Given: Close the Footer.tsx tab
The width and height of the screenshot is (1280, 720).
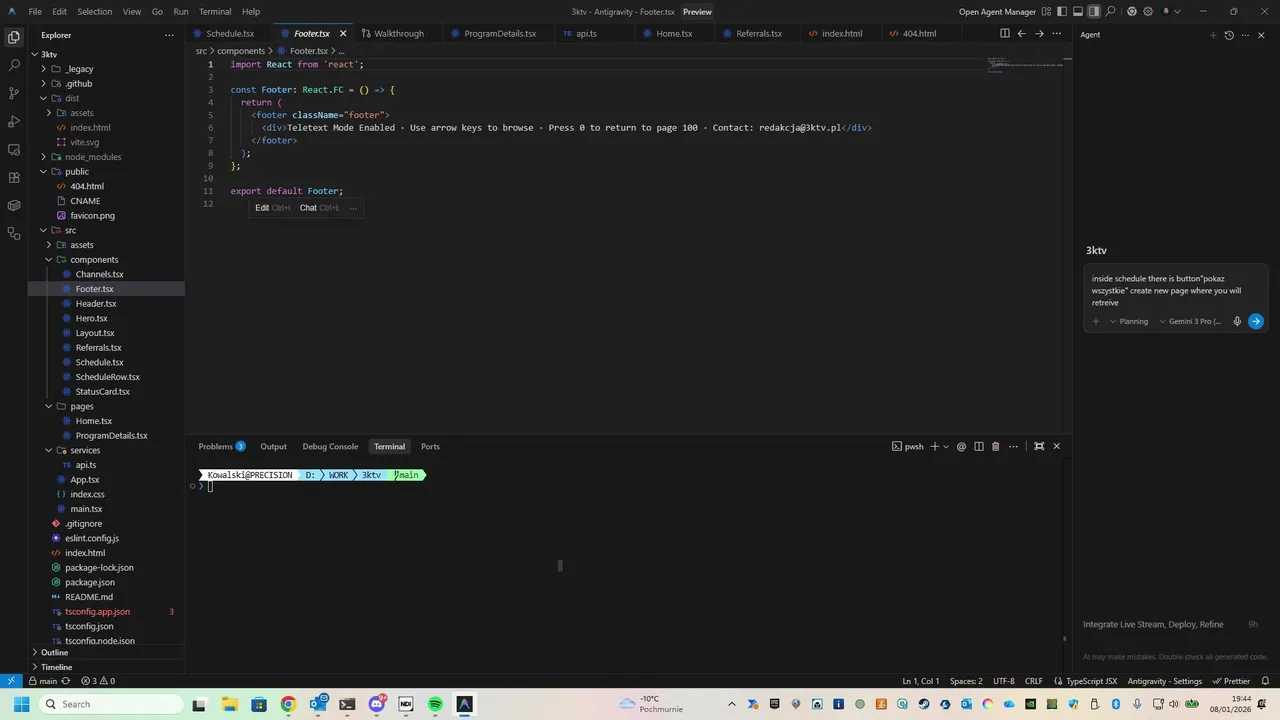Looking at the screenshot, I should pyautogui.click(x=342, y=33).
